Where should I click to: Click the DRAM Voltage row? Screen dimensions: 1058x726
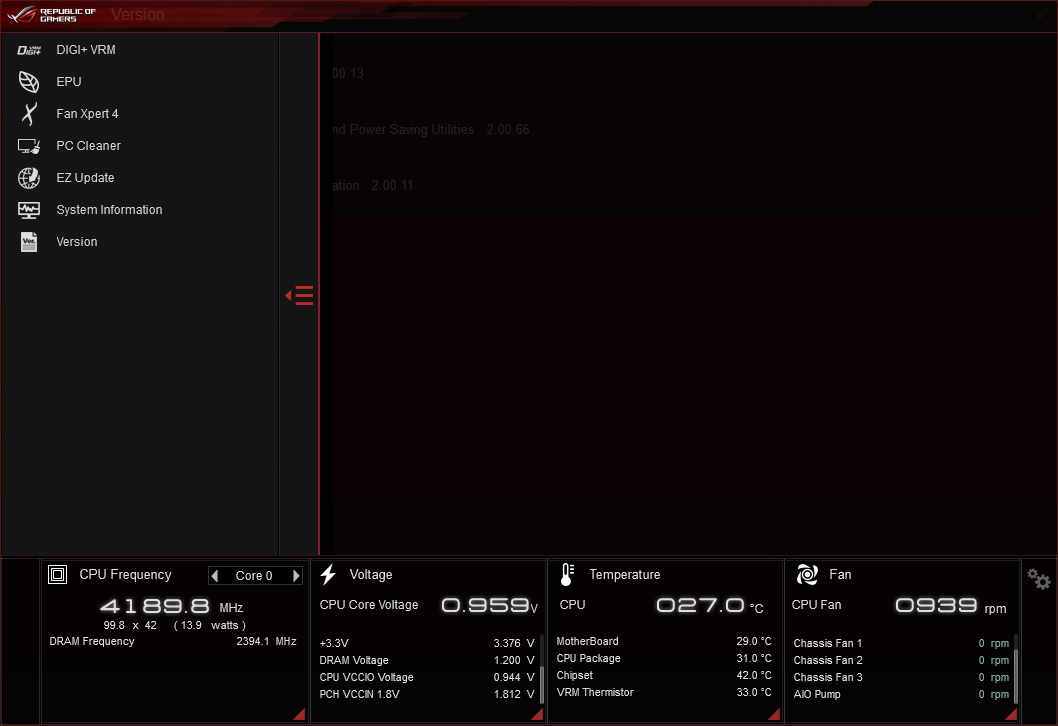[427, 660]
